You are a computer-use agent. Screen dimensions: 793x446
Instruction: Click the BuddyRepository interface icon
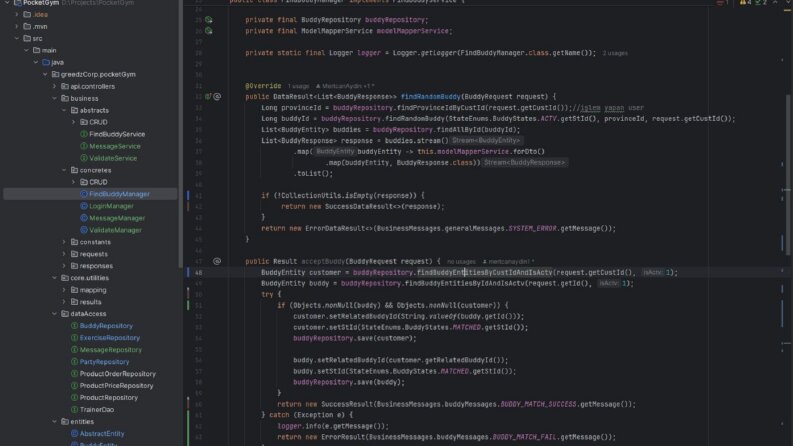pos(74,326)
